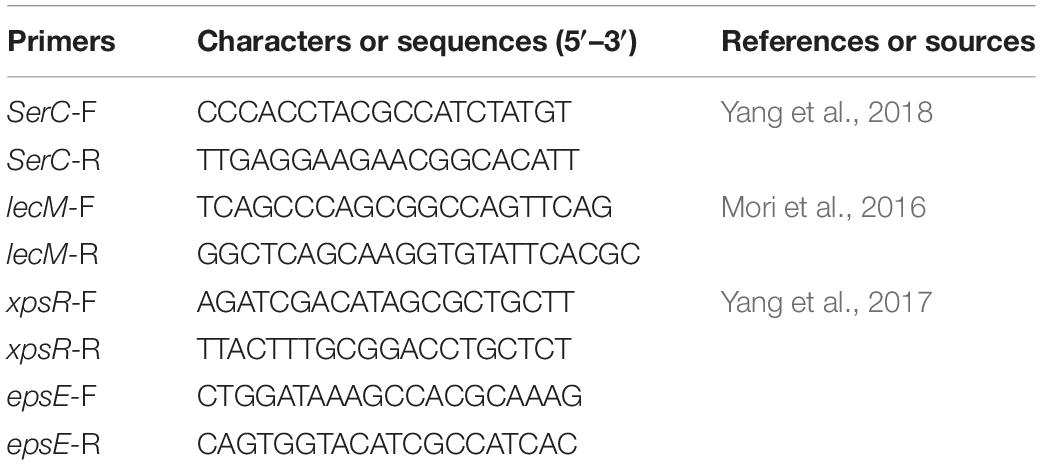
Task: Click the Characters or sequences column header
Action: point(417,41)
